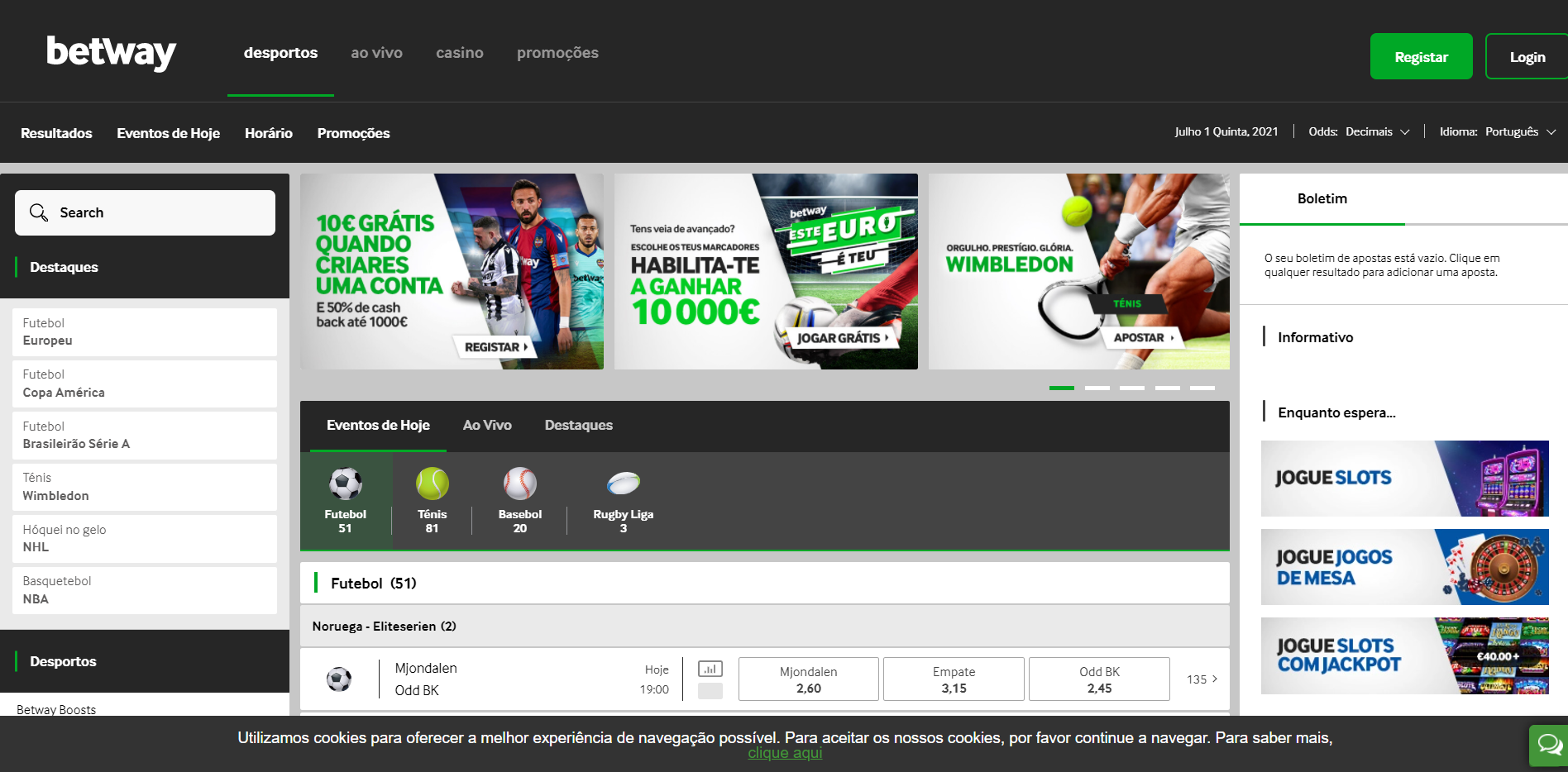The image size is (1568, 772).
Task: Click the Login button
Action: [1527, 56]
